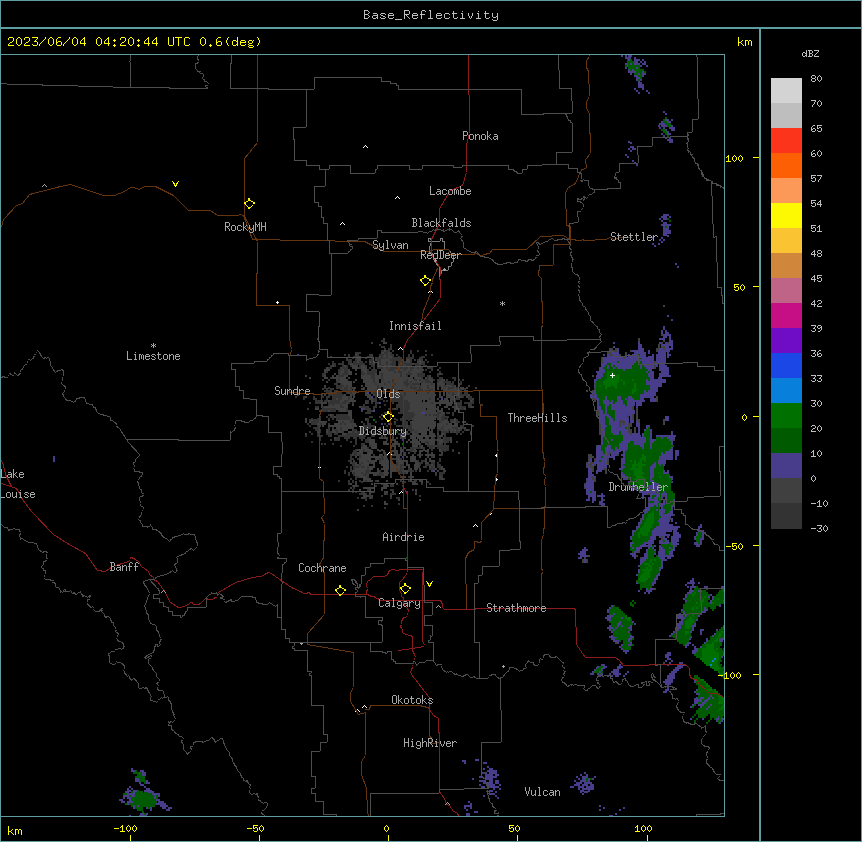Image resolution: width=862 pixels, height=842 pixels.
Task: Select the Didsbury label
Action: pyautogui.click(x=382, y=431)
